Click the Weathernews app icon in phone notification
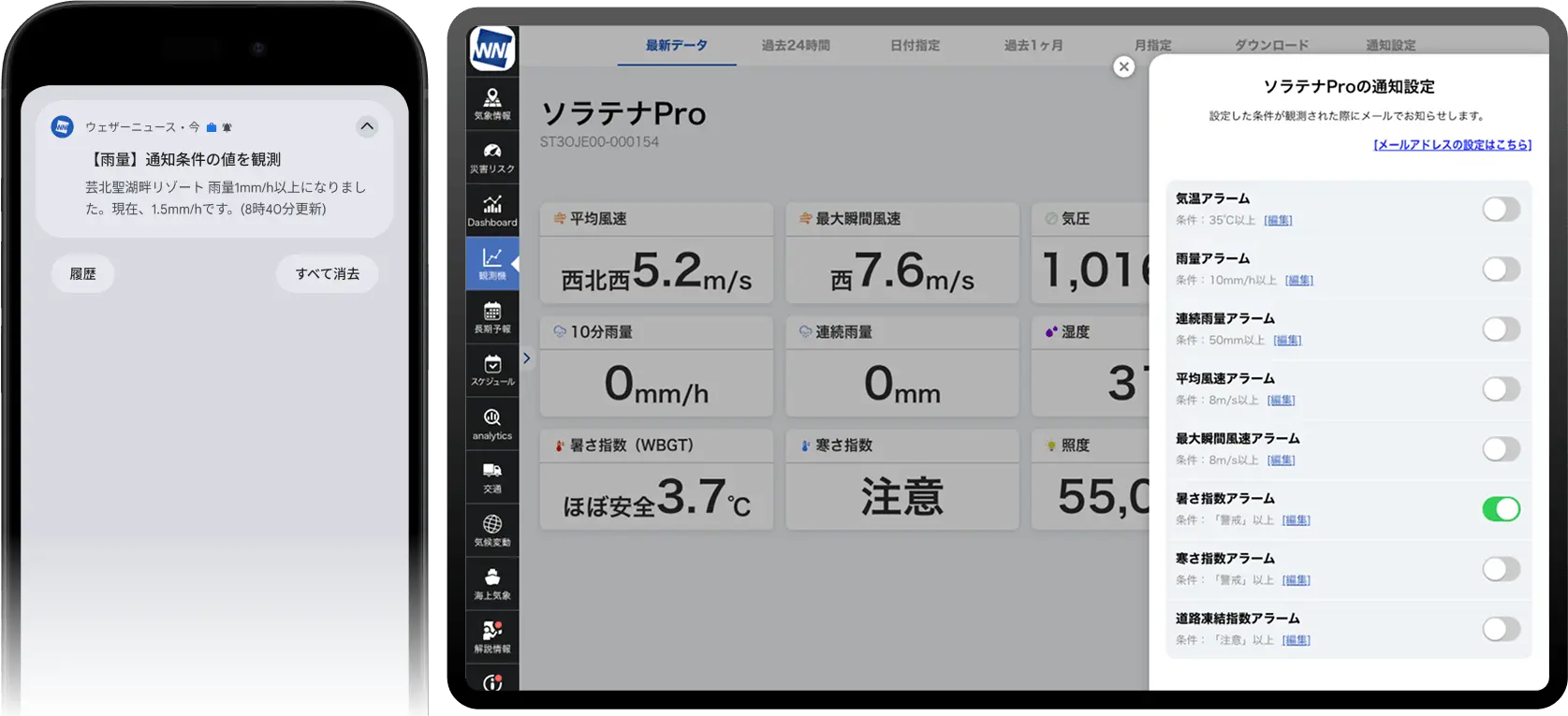1568x716 pixels. point(63,126)
